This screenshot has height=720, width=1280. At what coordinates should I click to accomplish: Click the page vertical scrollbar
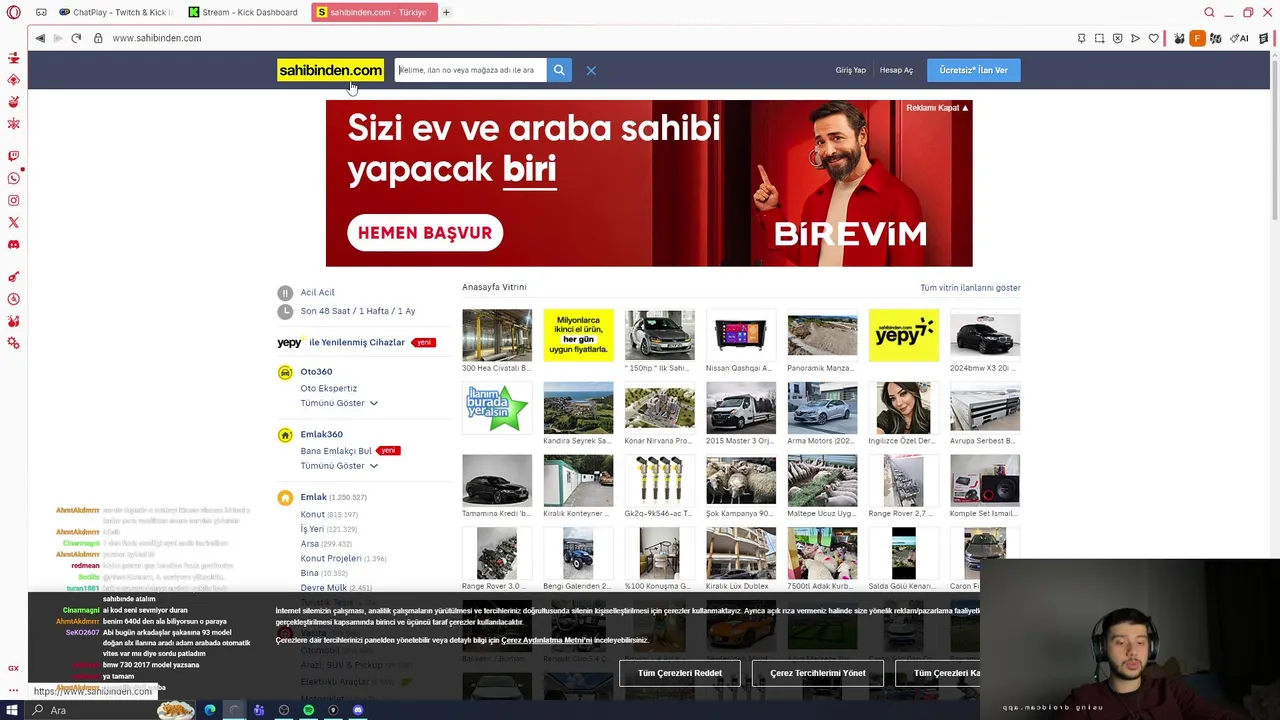(1275, 140)
